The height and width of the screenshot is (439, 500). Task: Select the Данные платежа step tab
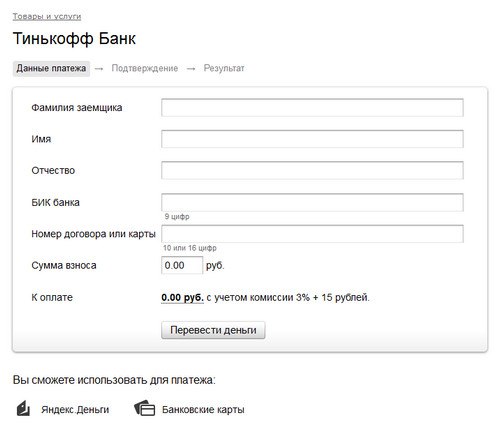(x=51, y=69)
